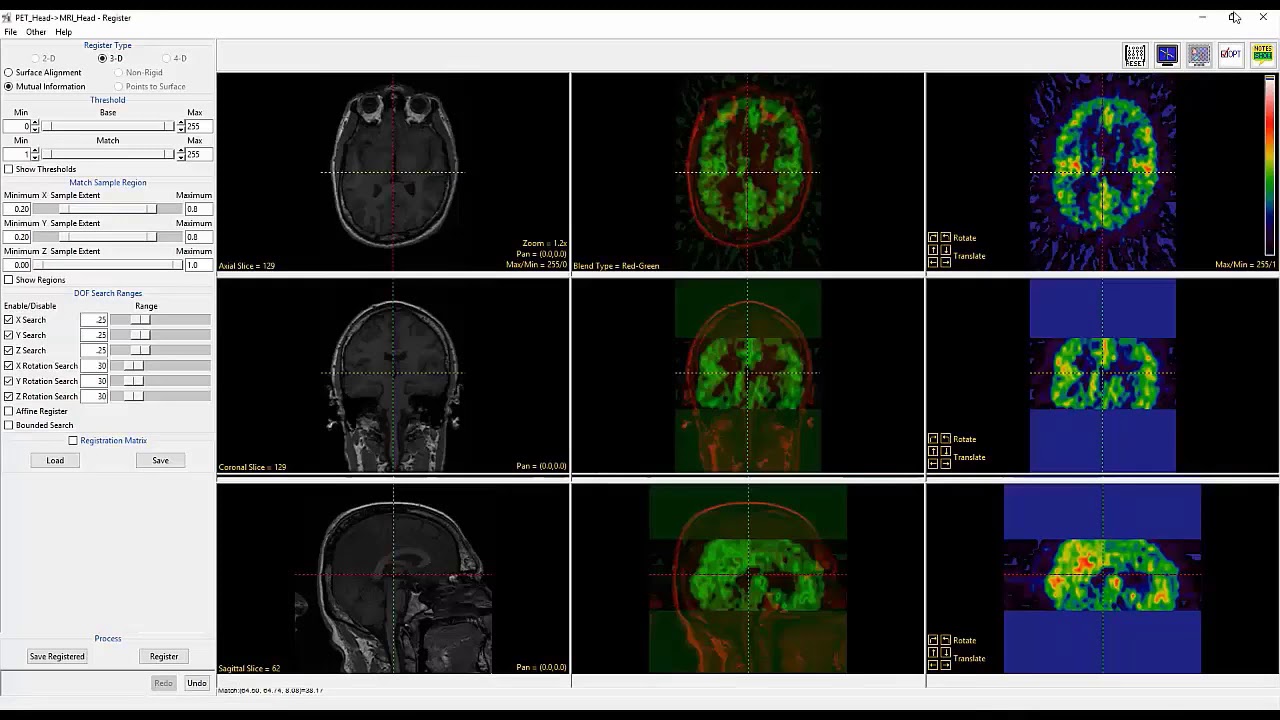The height and width of the screenshot is (720, 1280).
Task: Rotate coronal PET view clockwise
Action: click(933, 438)
